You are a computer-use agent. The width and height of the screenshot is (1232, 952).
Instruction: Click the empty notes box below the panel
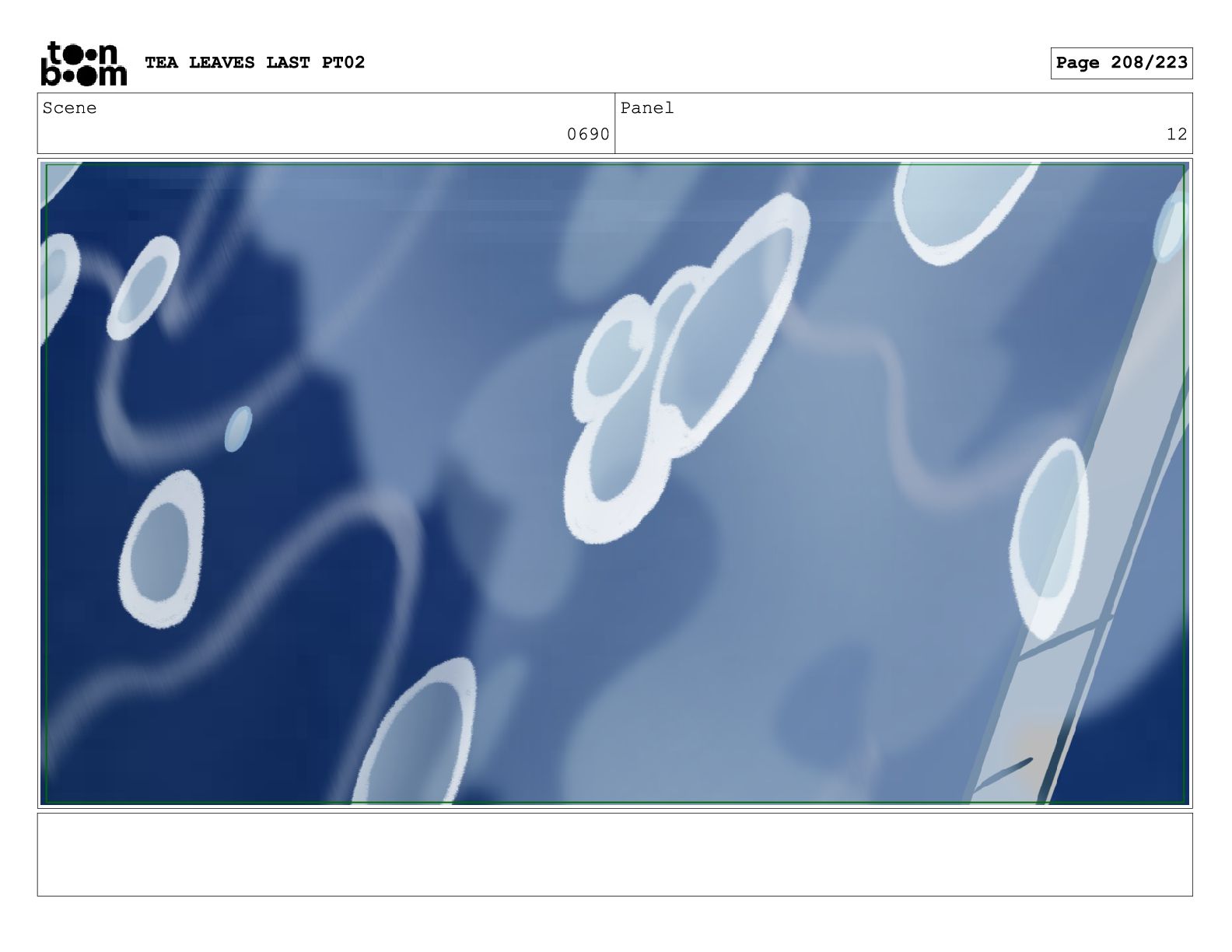[x=614, y=855]
